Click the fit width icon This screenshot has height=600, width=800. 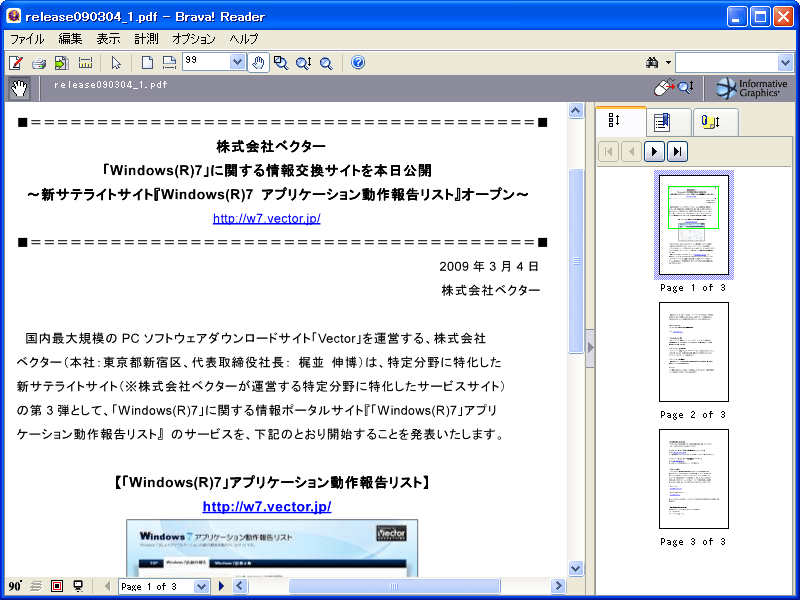(169, 63)
